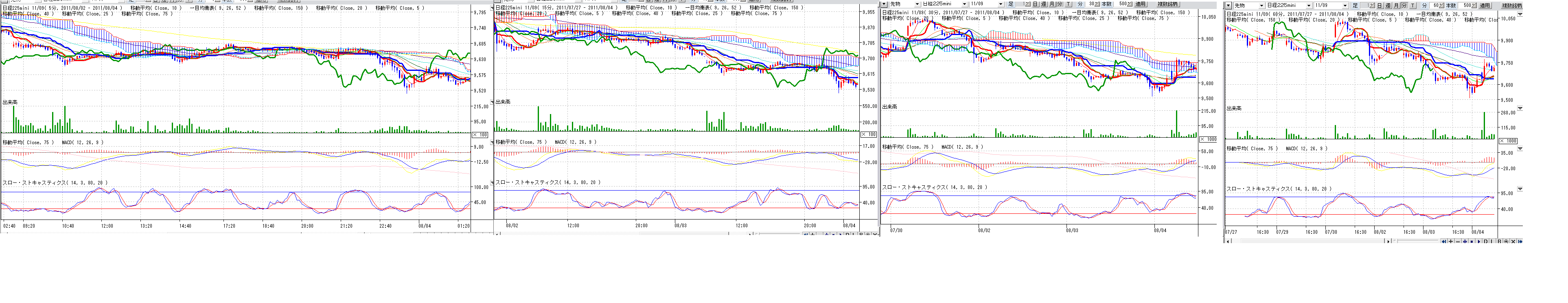The height and width of the screenshot is (303, 1568).
Task: Click the stop square icon below the 60-minute chart
Action: coord(1472,242)
